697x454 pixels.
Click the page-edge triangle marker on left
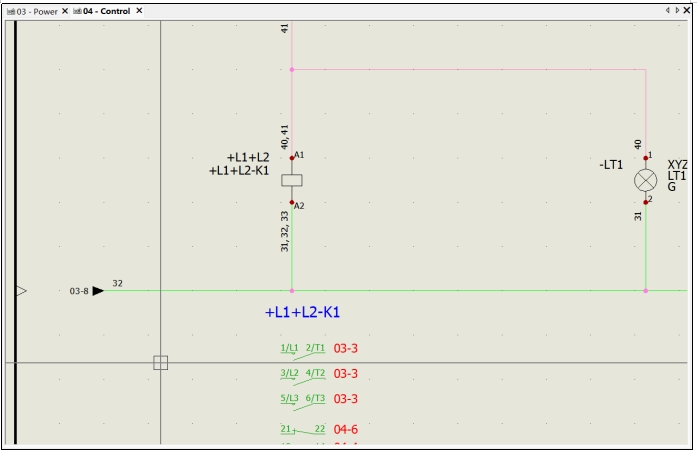[x=21, y=291]
